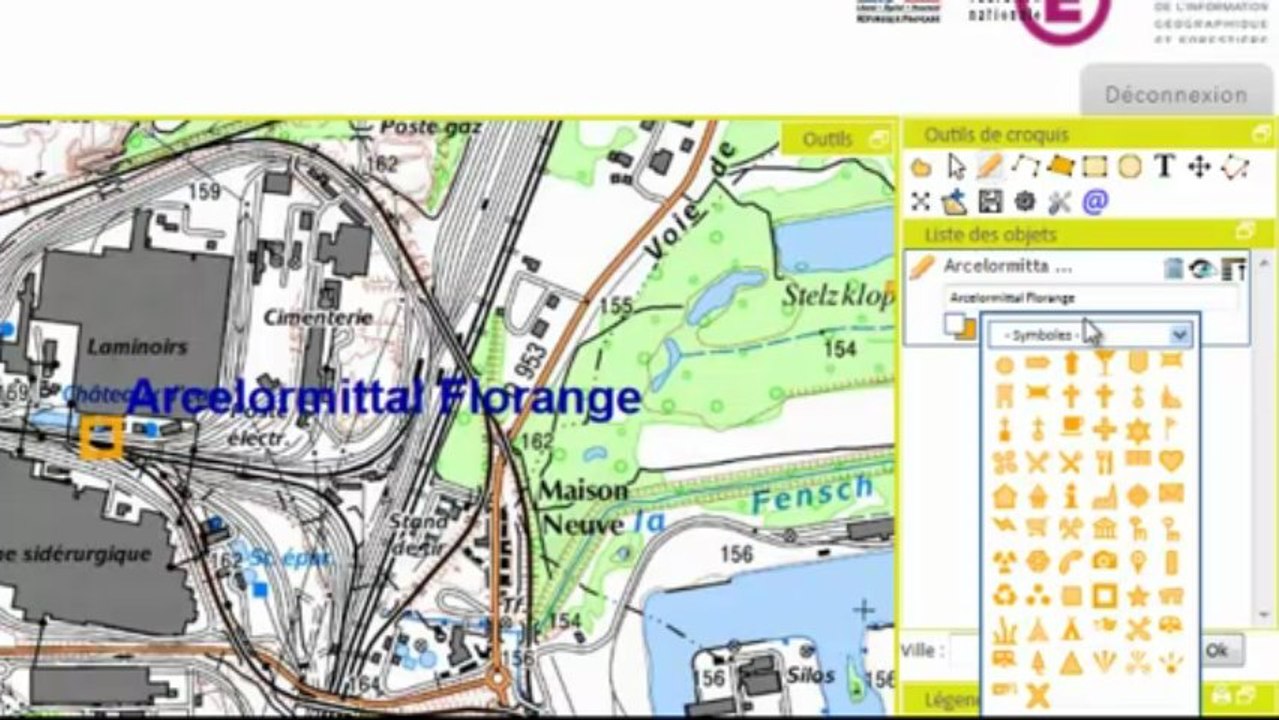Choose the radioactive hazard symbol
The image size is (1279, 720).
(1005, 562)
